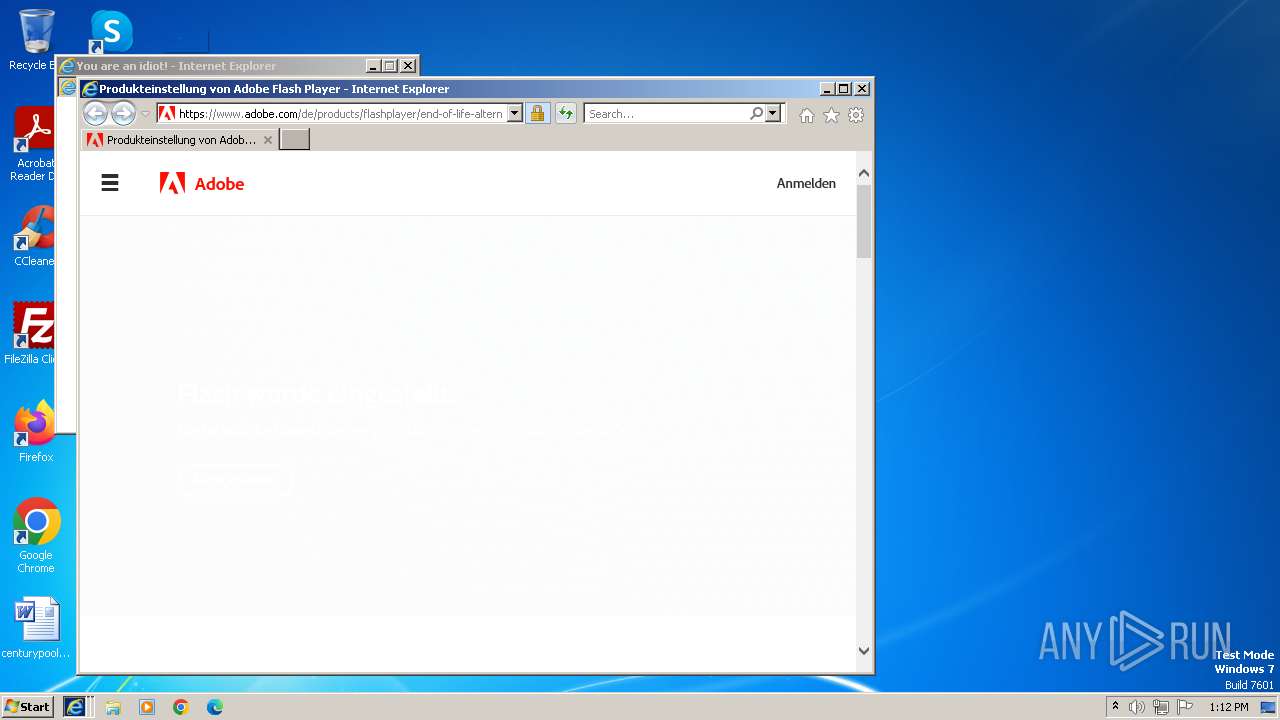
Task: Open Chrome from the taskbar
Action: tap(181, 707)
